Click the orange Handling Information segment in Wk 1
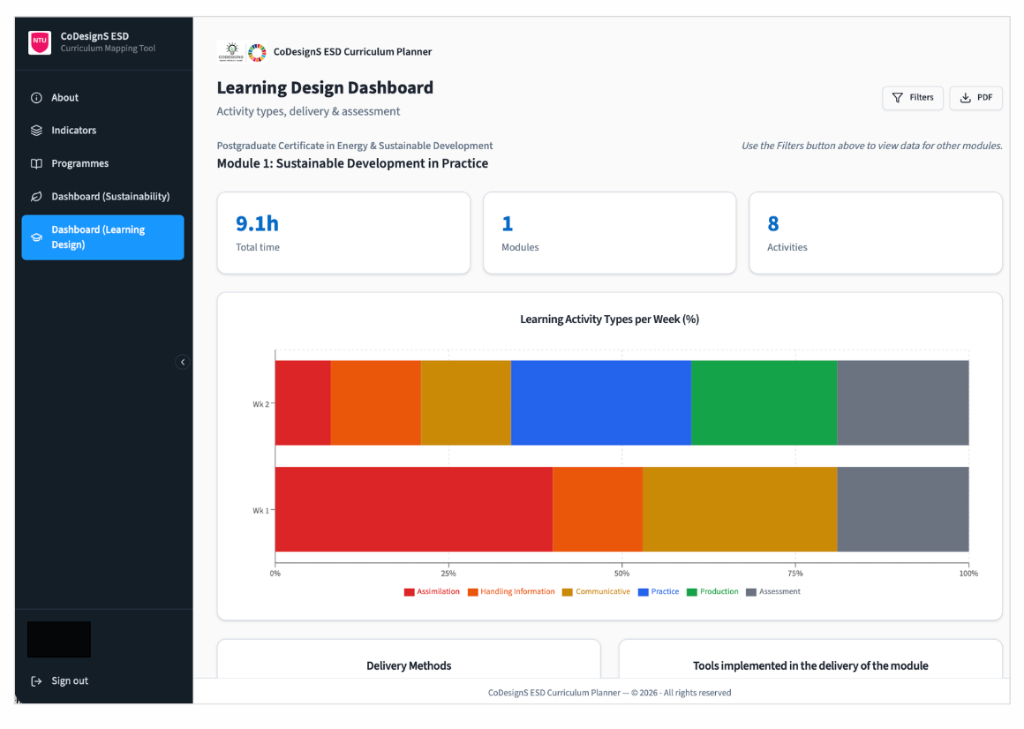 [x=598, y=510]
